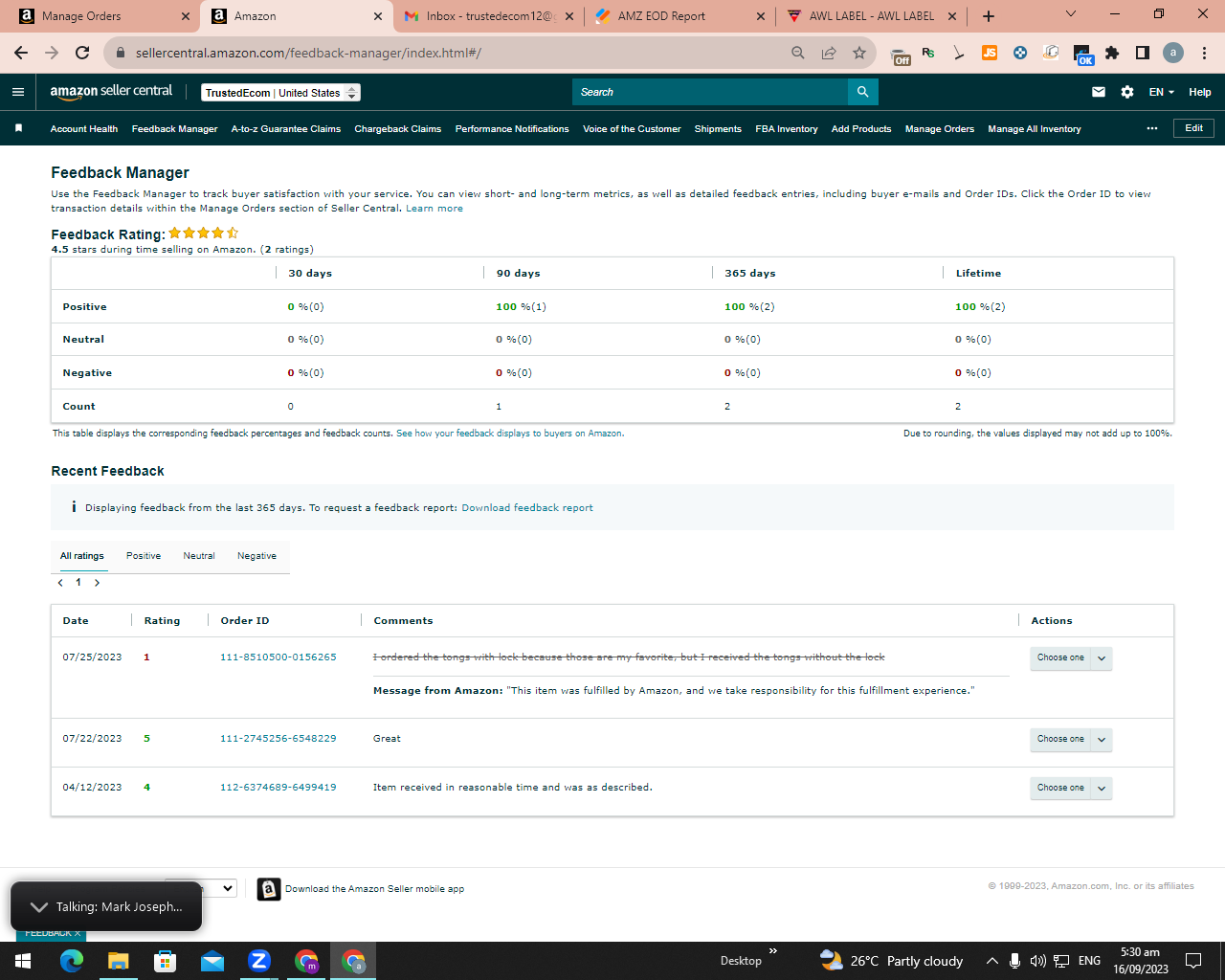The height and width of the screenshot is (980, 1225).
Task: Go to previous feedback page arrow
Action: coord(60,583)
